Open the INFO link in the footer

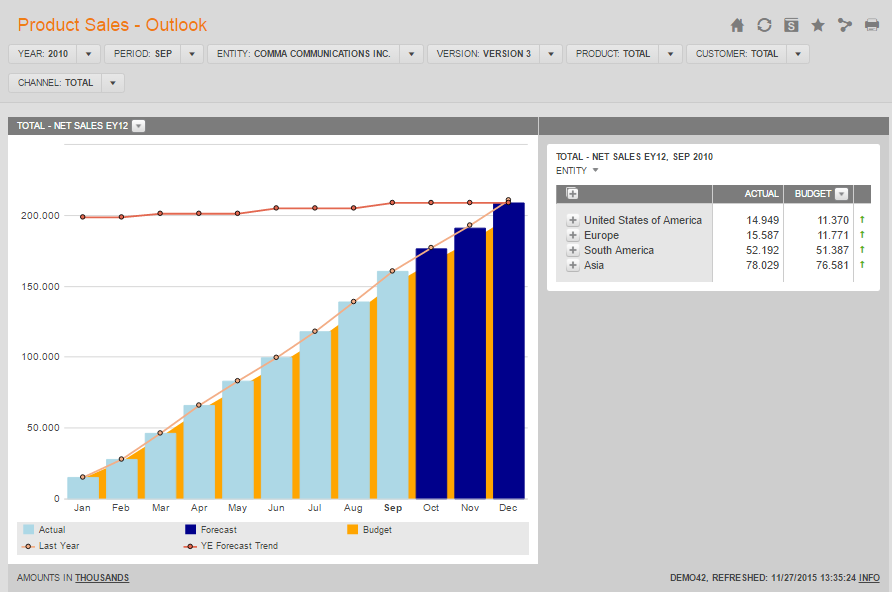click(869, 578)
